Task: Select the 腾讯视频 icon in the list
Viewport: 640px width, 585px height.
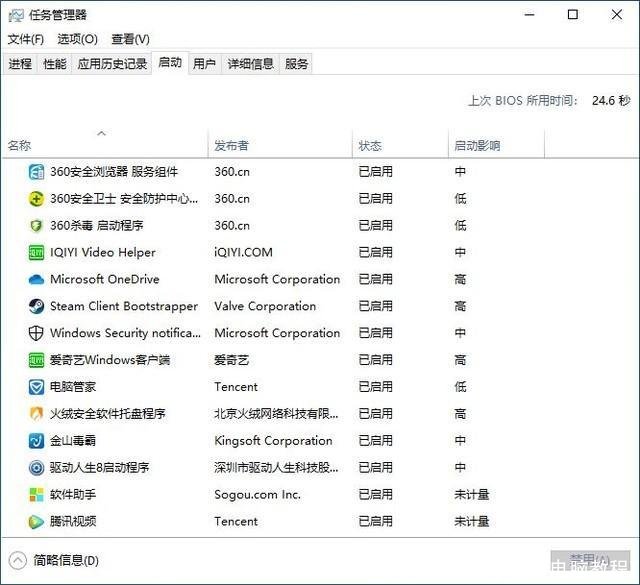Action: coord(37,522)
